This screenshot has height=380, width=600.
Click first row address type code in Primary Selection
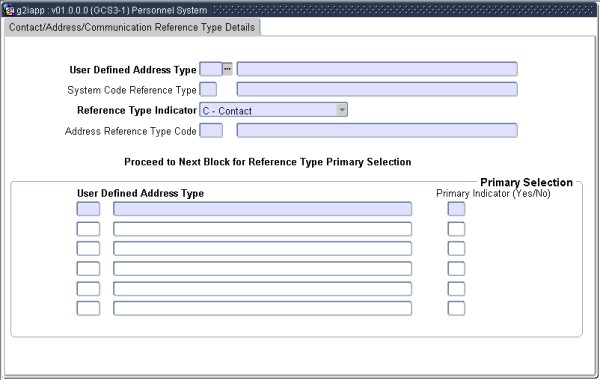[x=88, y=209]
